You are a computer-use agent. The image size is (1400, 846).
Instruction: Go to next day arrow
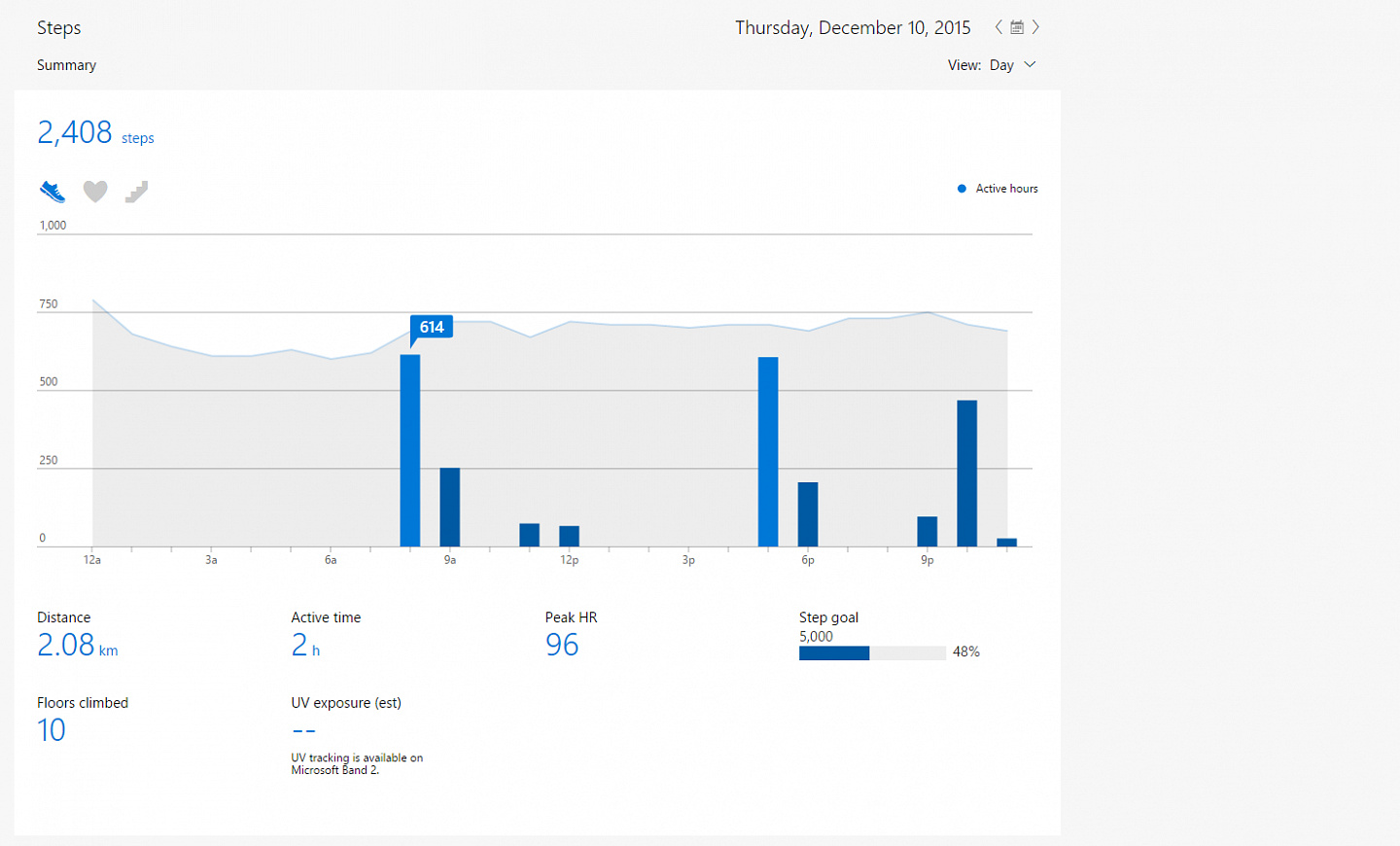pos(1035,27)
